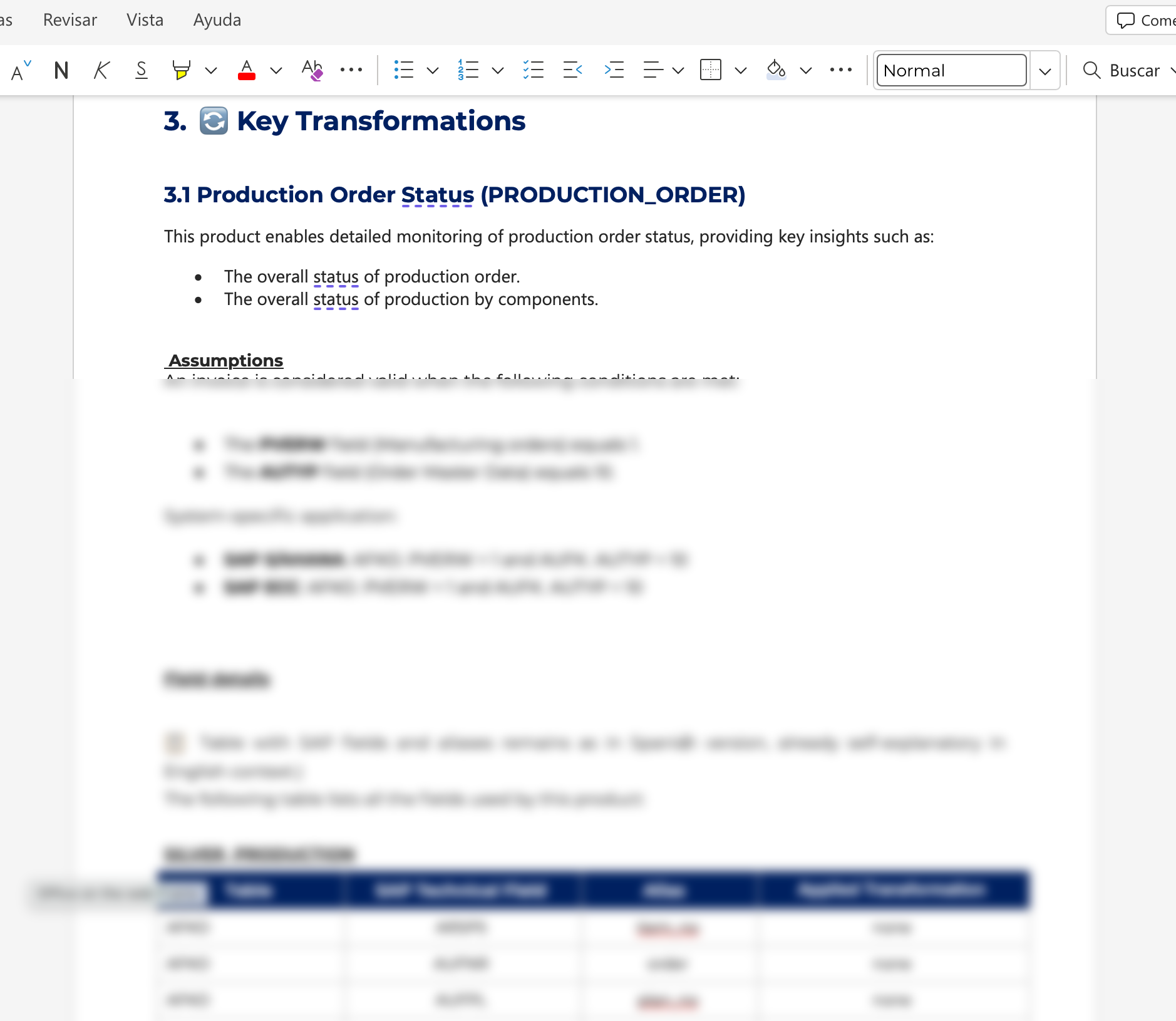Decrease the paragraph indent
This screenshot has width=1176, height=1021.
pyautogui.click(x=573, y=70)
